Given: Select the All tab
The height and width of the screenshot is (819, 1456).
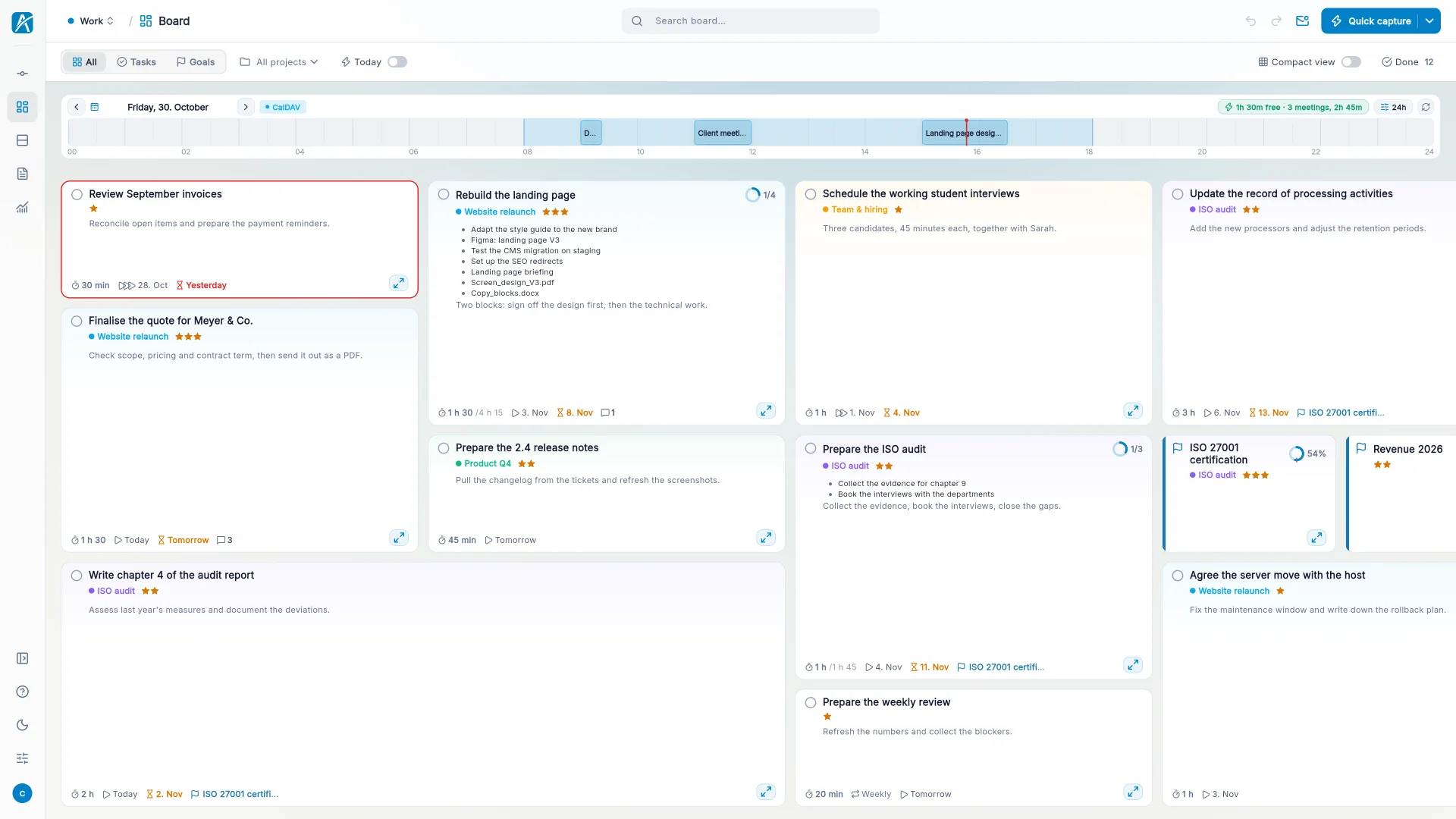Looking at the screenshot, I should 85,62.
